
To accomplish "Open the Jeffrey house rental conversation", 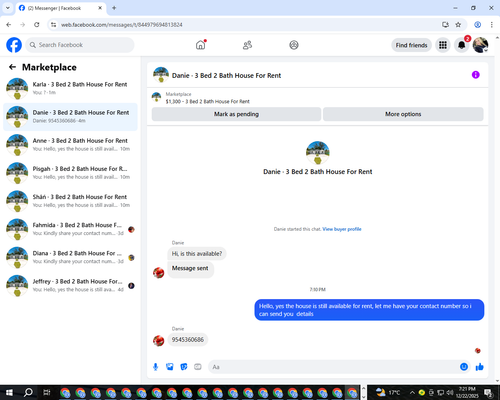I will coord(70,285).
